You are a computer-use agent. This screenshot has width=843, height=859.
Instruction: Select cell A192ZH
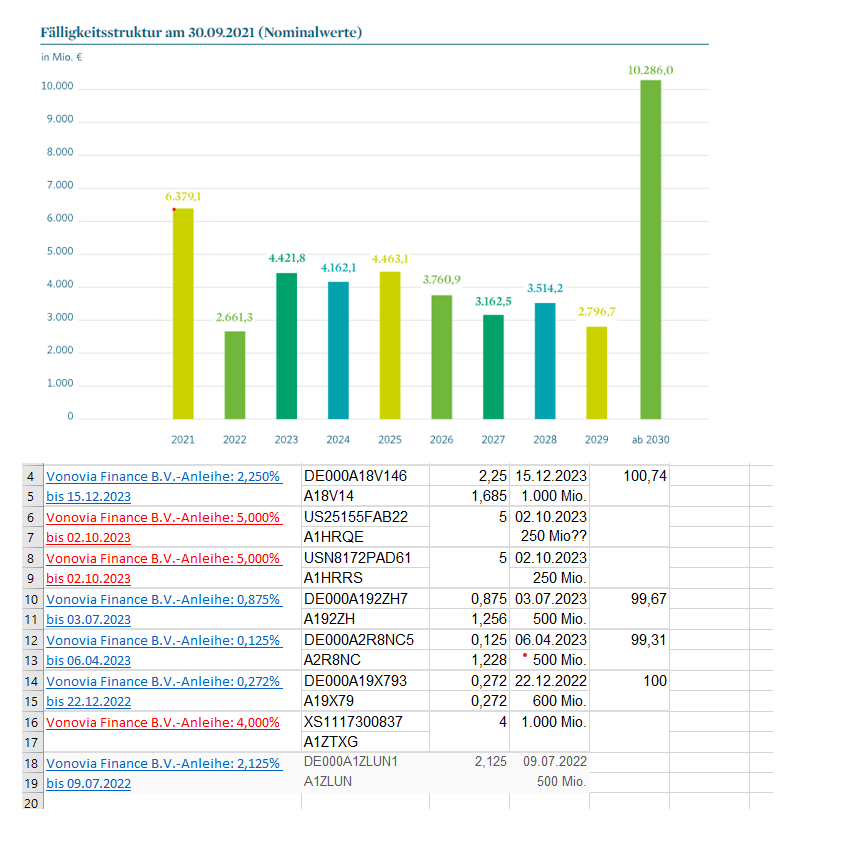click(x=365, y=619)
